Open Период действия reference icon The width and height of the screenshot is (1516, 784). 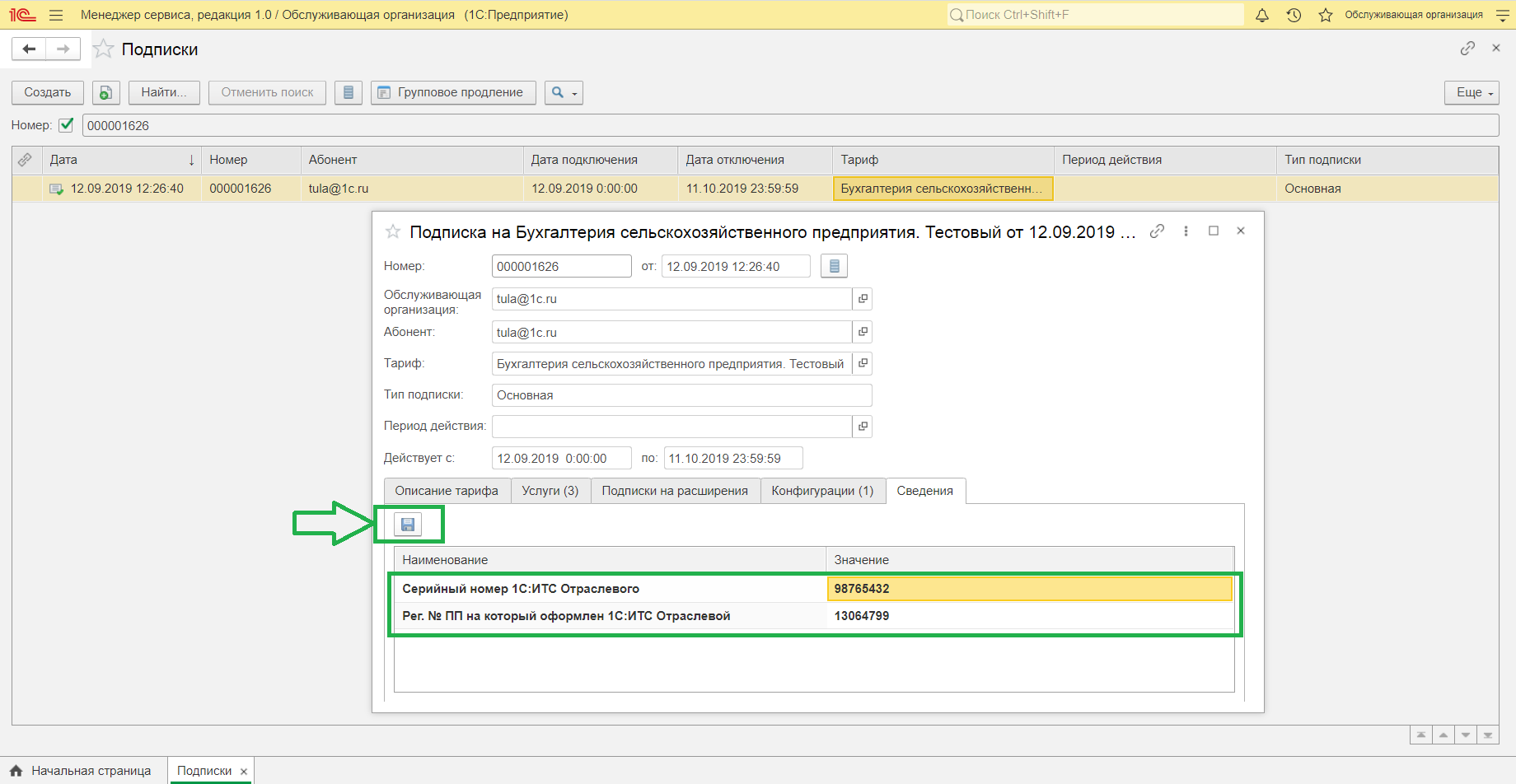[x=863, y=427]
